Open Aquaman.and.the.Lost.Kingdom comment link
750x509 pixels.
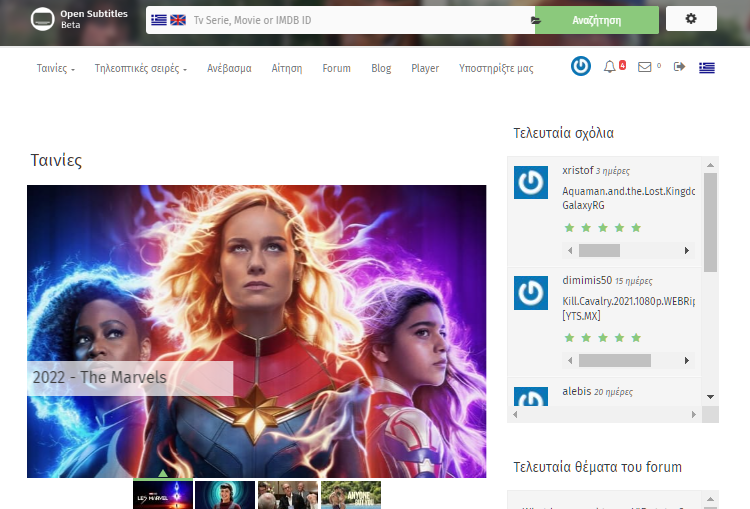pyautogui.click(x=629, y=198)
